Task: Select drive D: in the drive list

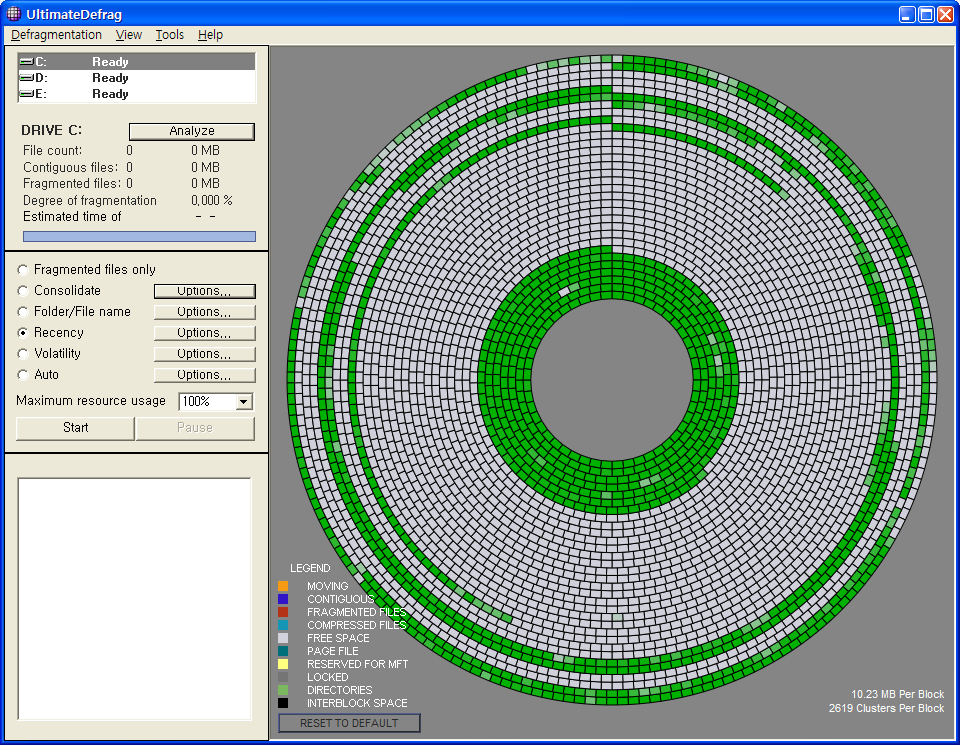Action: coord(137,78)
